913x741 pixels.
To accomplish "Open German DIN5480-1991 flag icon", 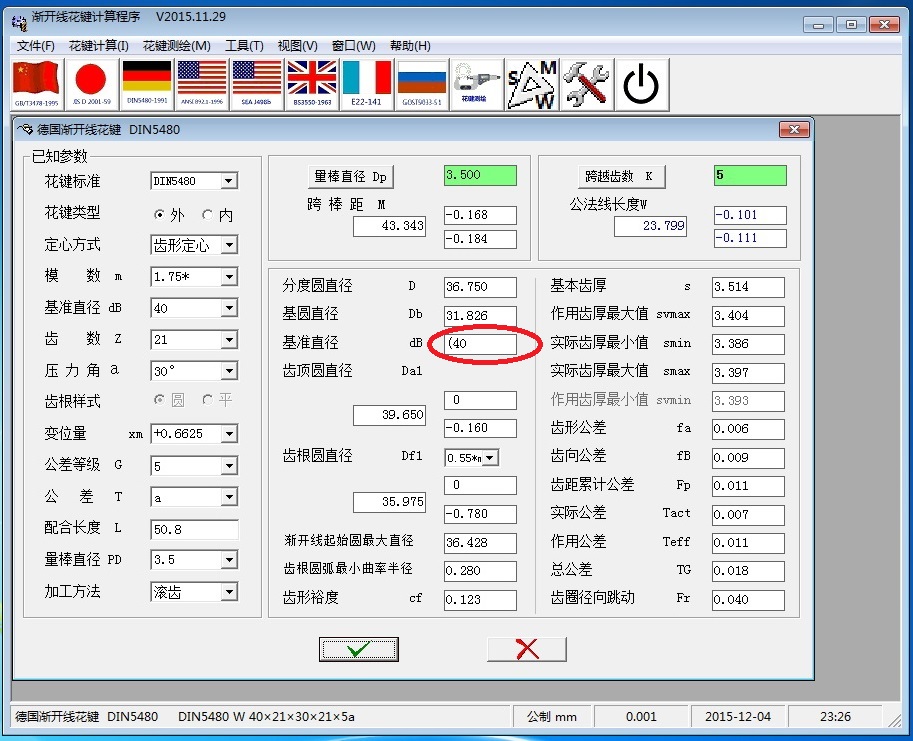I will [x=147, y=84].
